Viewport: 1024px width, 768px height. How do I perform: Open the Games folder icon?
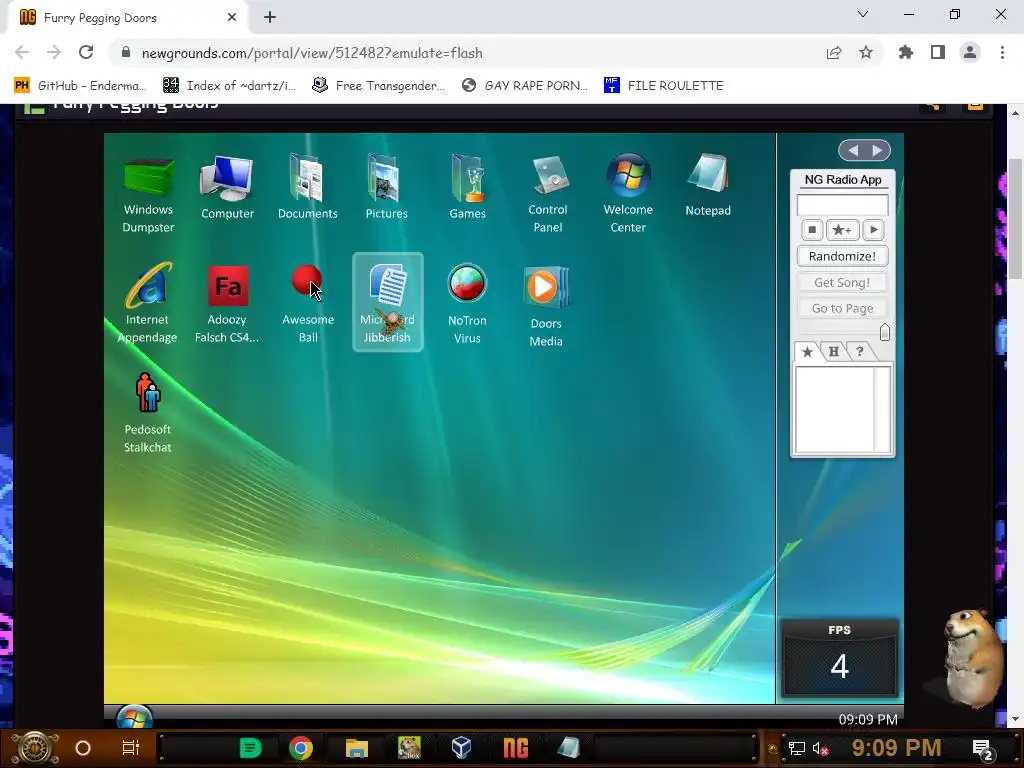(x=468, y=187)
